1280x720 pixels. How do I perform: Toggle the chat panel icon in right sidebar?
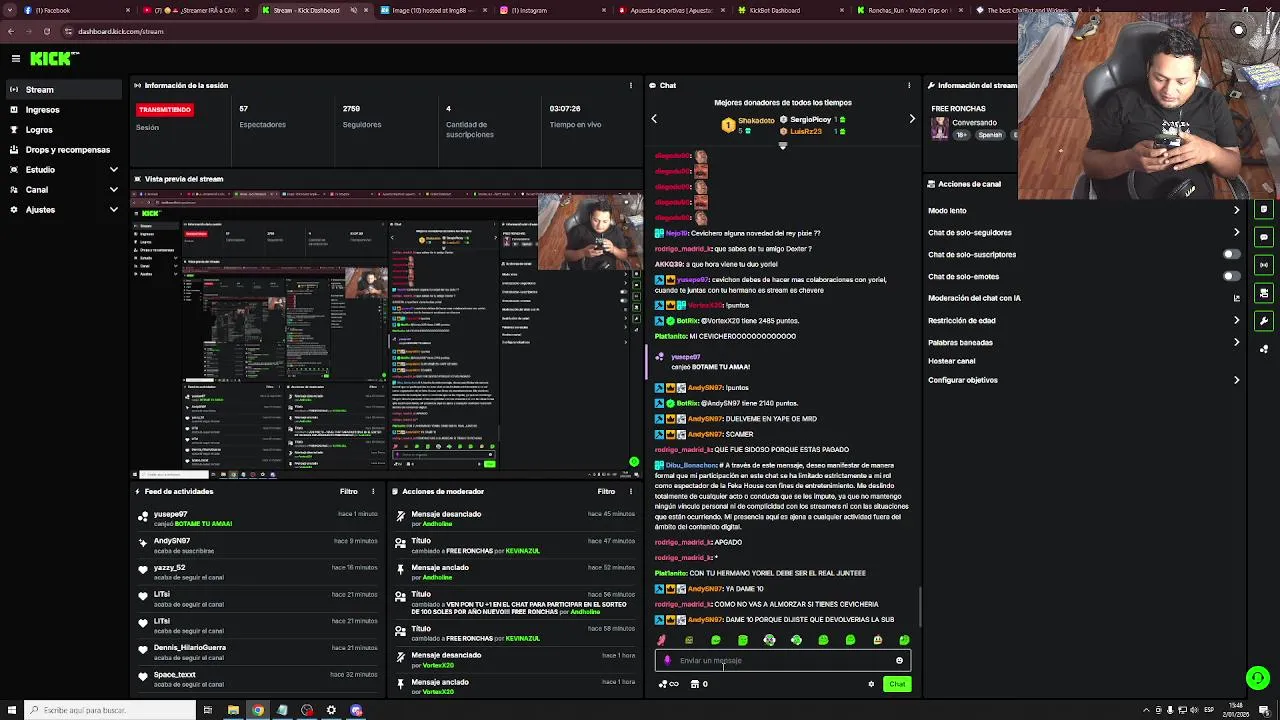click(1264, 237)
